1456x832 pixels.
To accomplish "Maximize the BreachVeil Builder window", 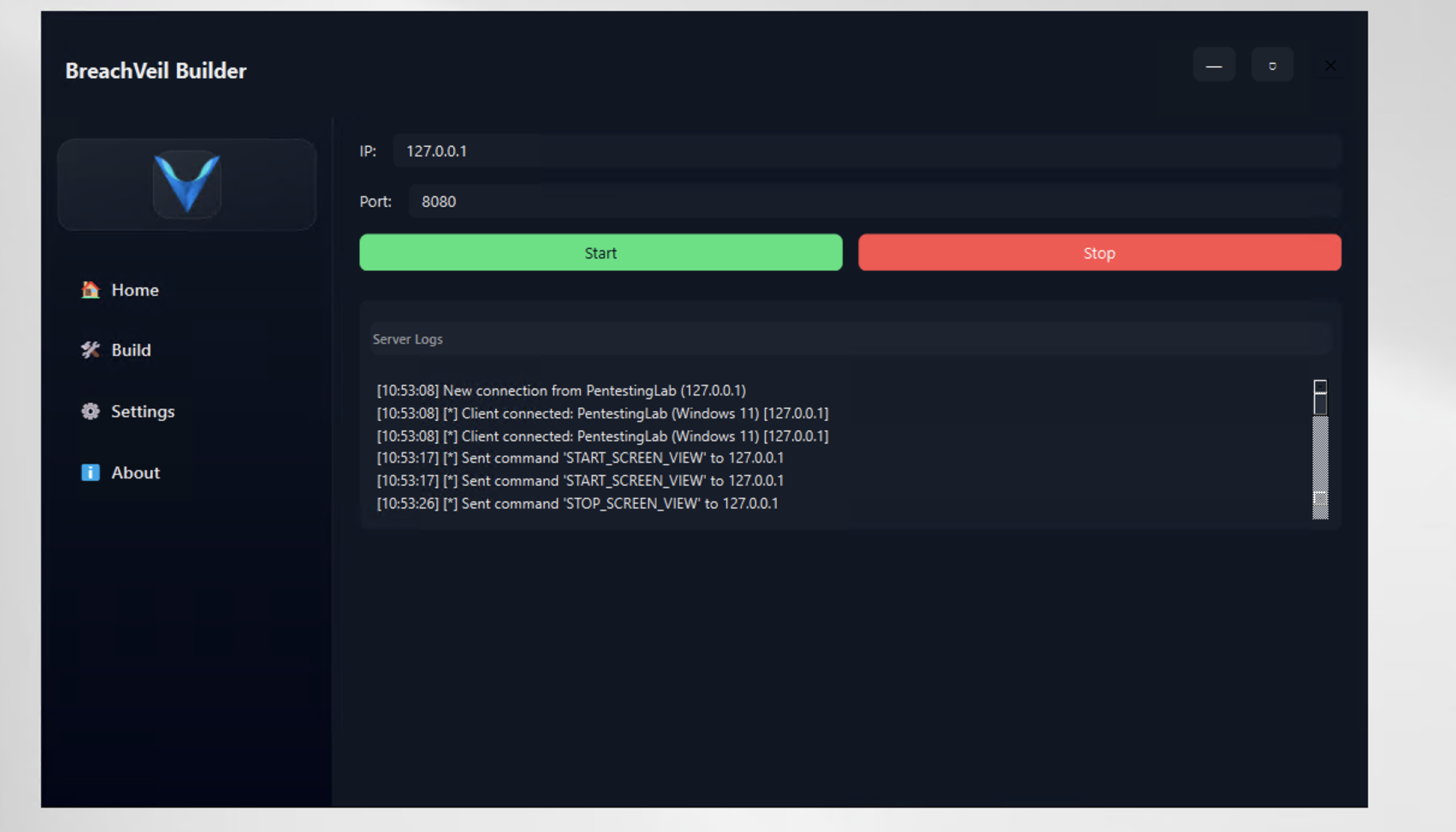I will pyautogui.click(x=1272, y=66).
